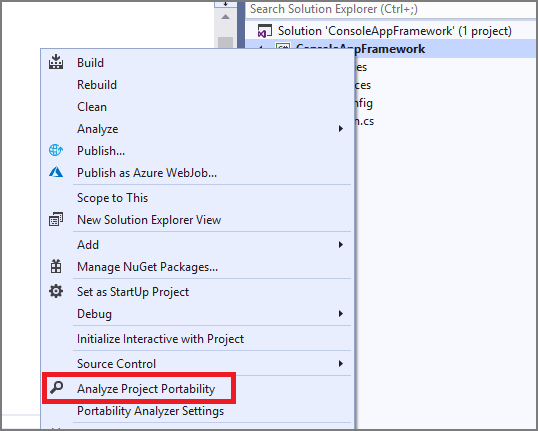Click the NuGet package gift icon
The image size is (538, 431).
point(56,267)
